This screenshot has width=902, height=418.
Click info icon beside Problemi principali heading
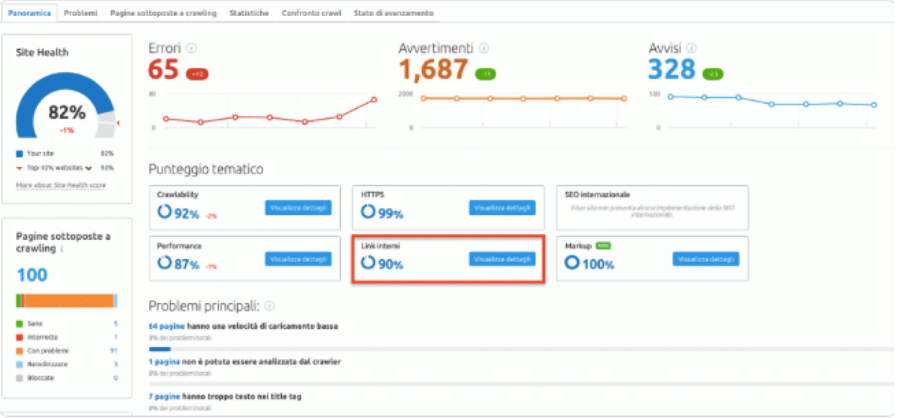click(x=269, y=306)
